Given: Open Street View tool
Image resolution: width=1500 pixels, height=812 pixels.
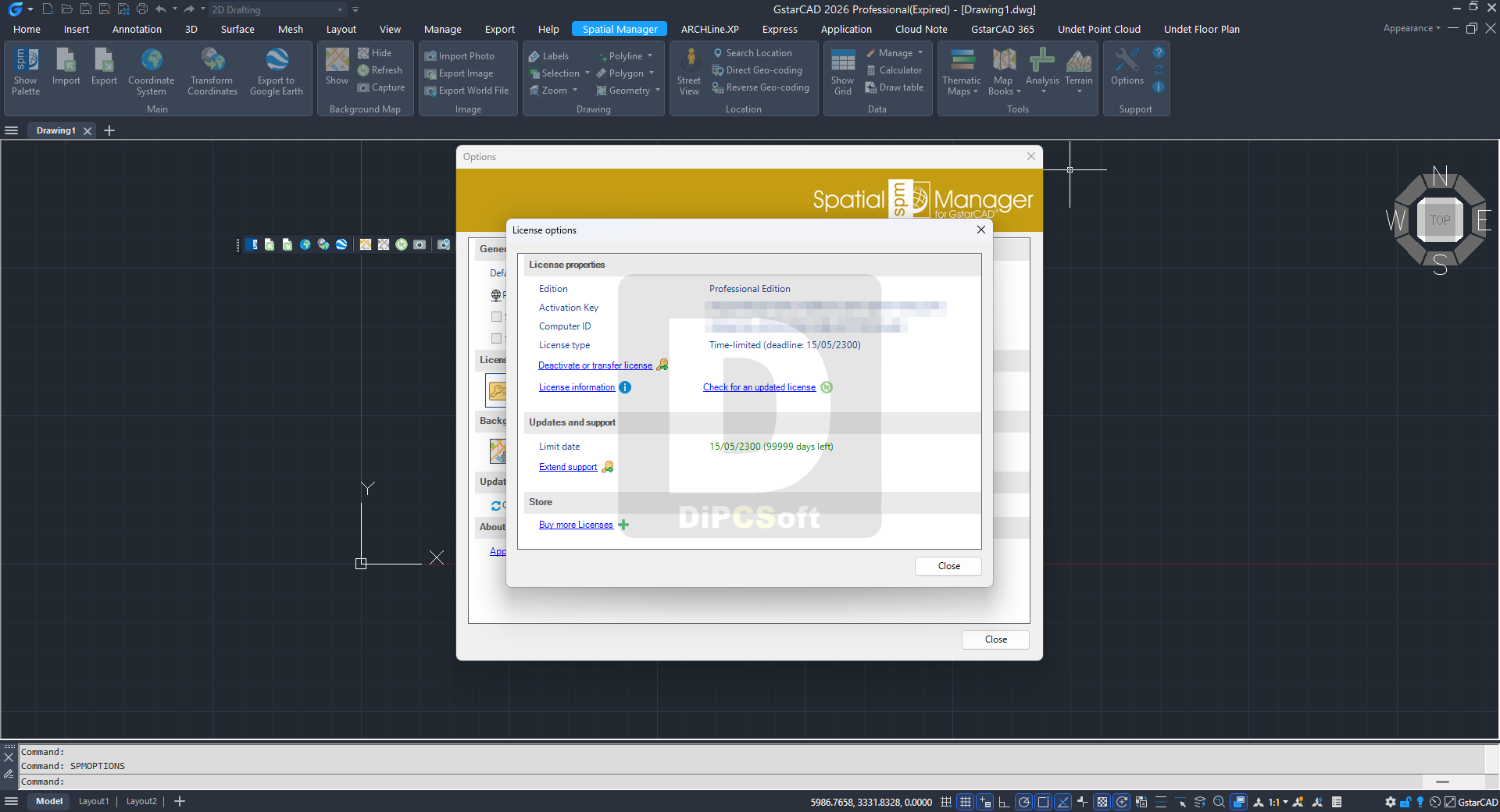Looking at the screenshot, I should pos(689,72).
